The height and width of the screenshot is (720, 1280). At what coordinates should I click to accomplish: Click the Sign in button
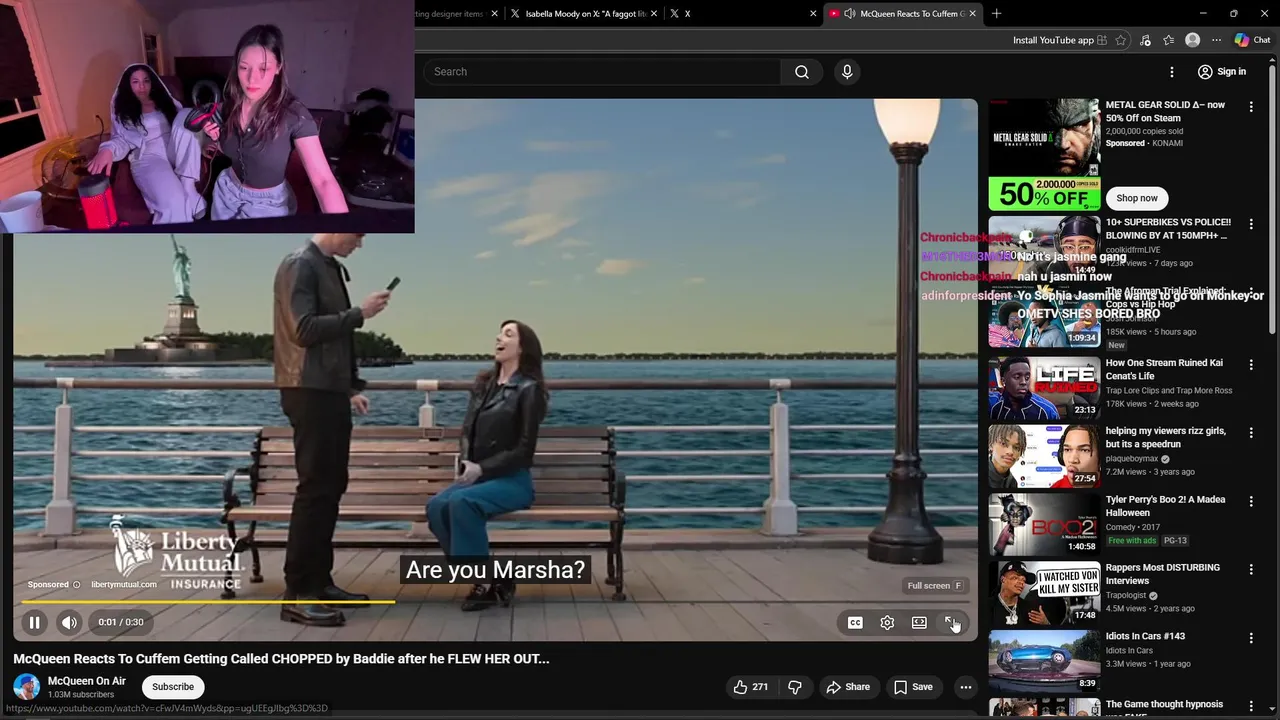click(1222, 72)
